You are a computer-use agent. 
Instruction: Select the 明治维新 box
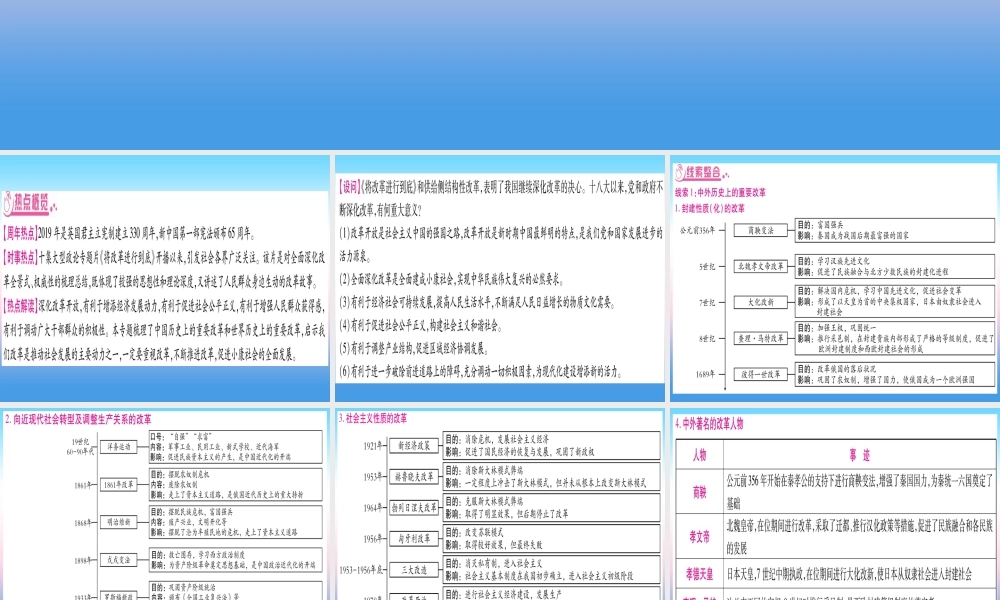119,522
